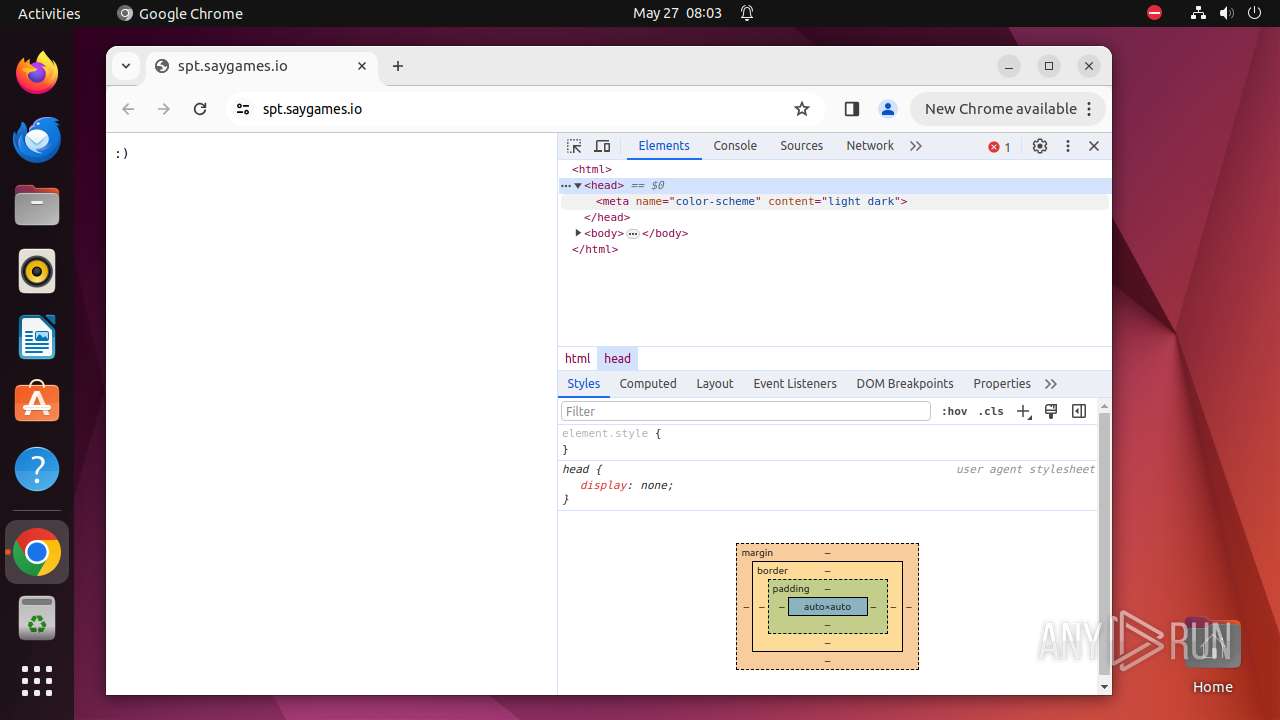This screenshot has height=720, width=1280.
Task: Activate the inspect element picker icon
Action: pyautogui.click(x=574, y=146)
